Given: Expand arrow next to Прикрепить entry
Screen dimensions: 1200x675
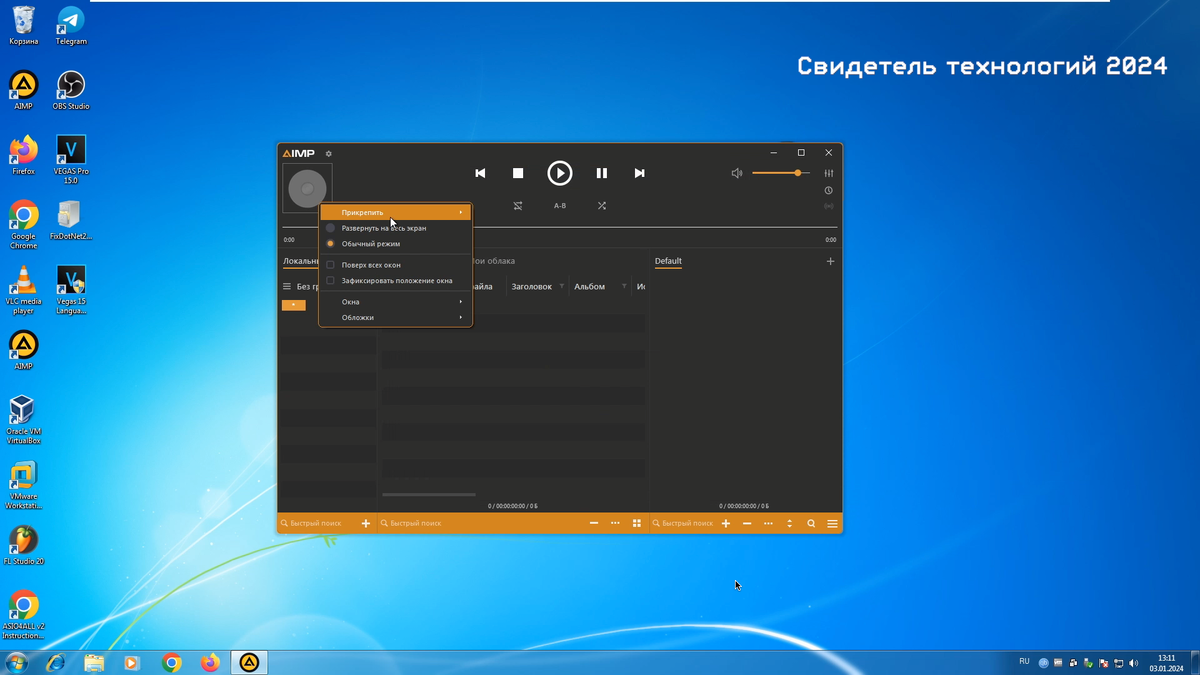Looking at the screenshot, I should pyautogui.click(x=461, y=212).
